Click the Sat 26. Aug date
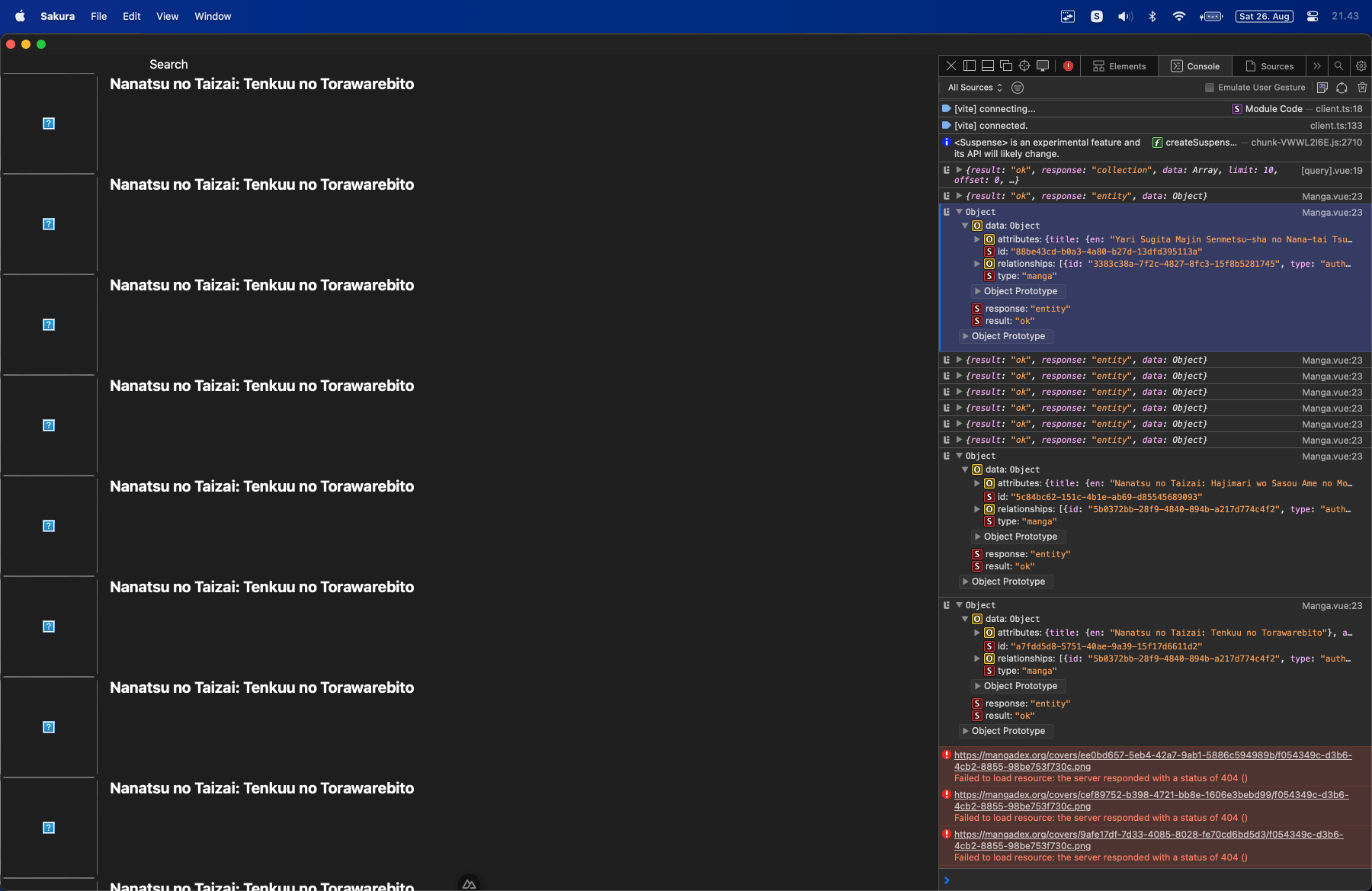The width and height of the screenshot is (1372, 891). 1265,16
